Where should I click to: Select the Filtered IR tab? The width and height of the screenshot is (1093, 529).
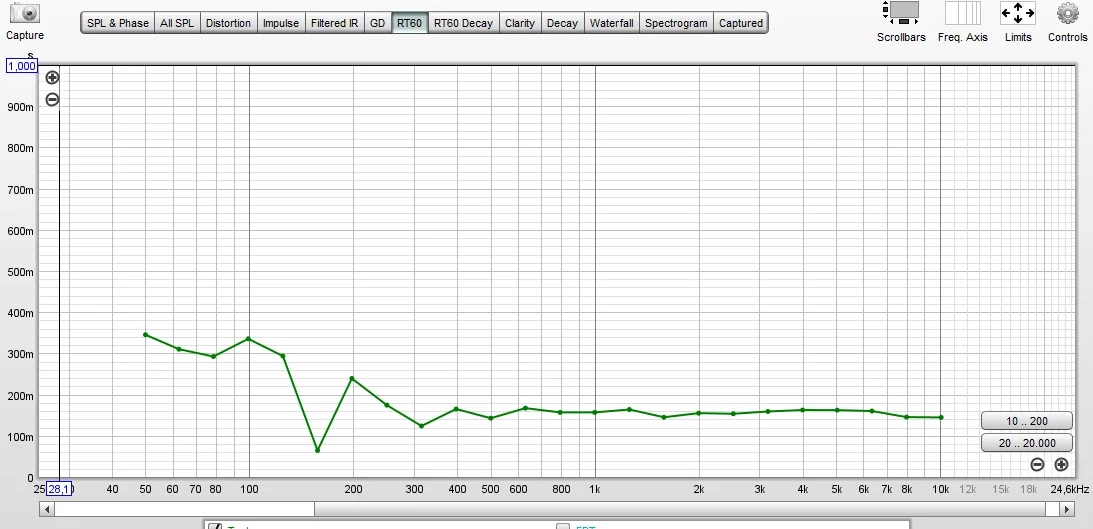click(335, 23)
